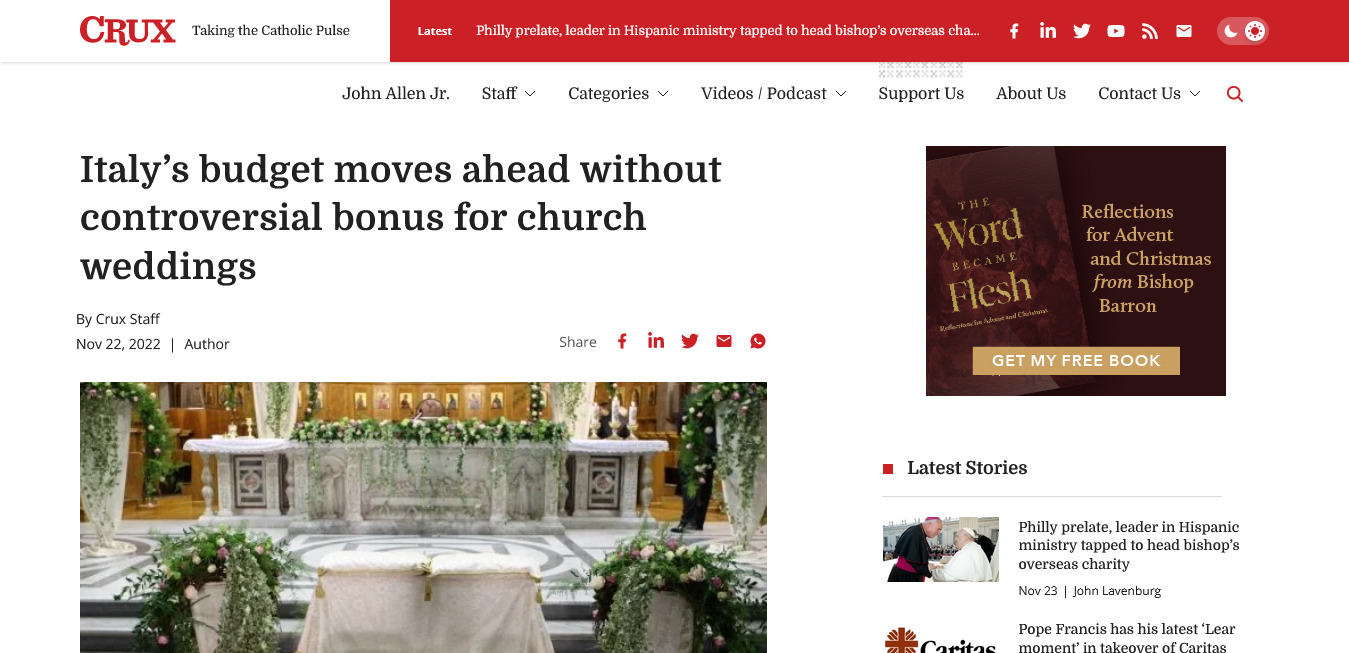Share article by email icon
1349x653 pixels.
click(724, 341)
